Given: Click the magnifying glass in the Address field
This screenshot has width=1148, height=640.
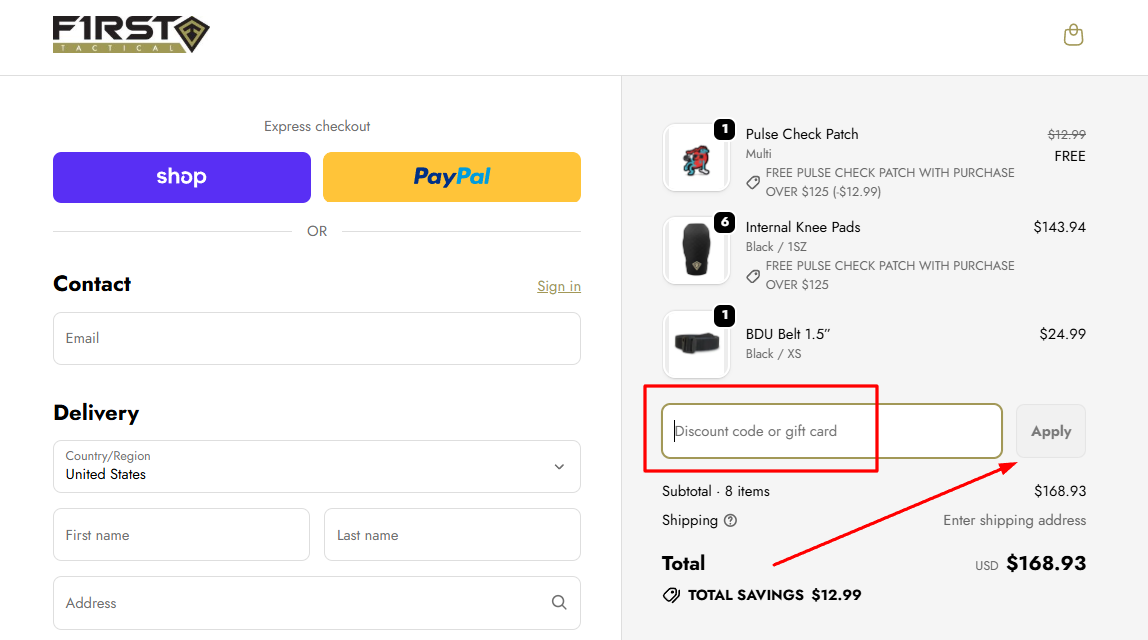Looking at the screenshot, I should [x=558, y=603].
